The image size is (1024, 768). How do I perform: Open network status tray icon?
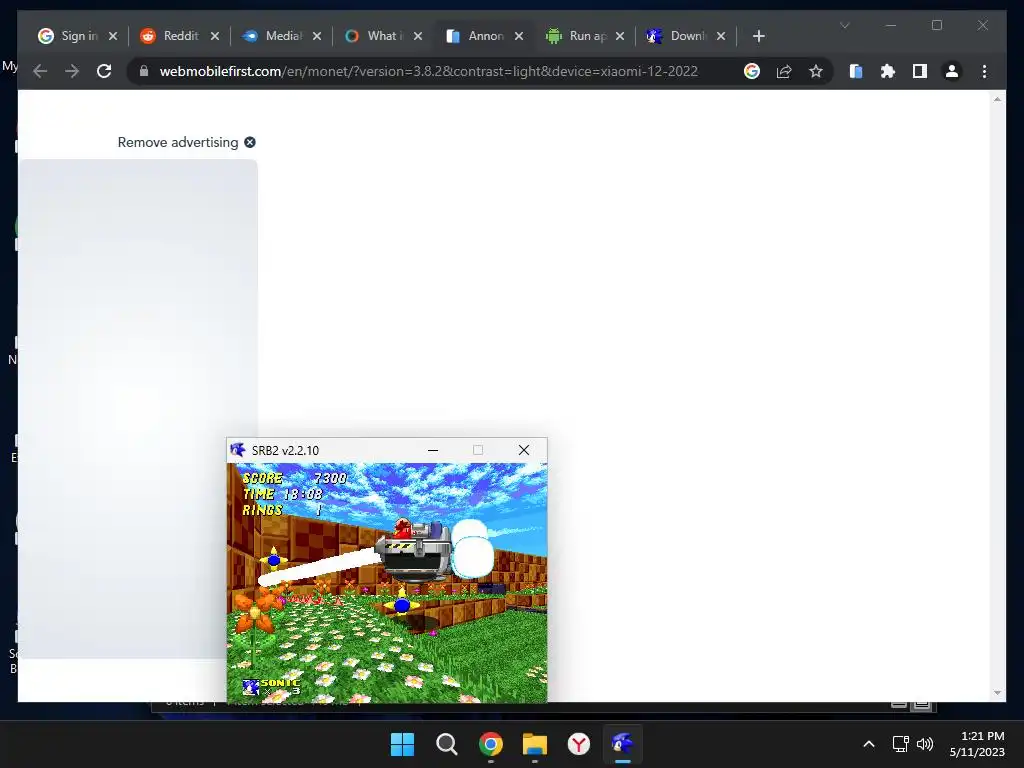(x=901, y=744)
